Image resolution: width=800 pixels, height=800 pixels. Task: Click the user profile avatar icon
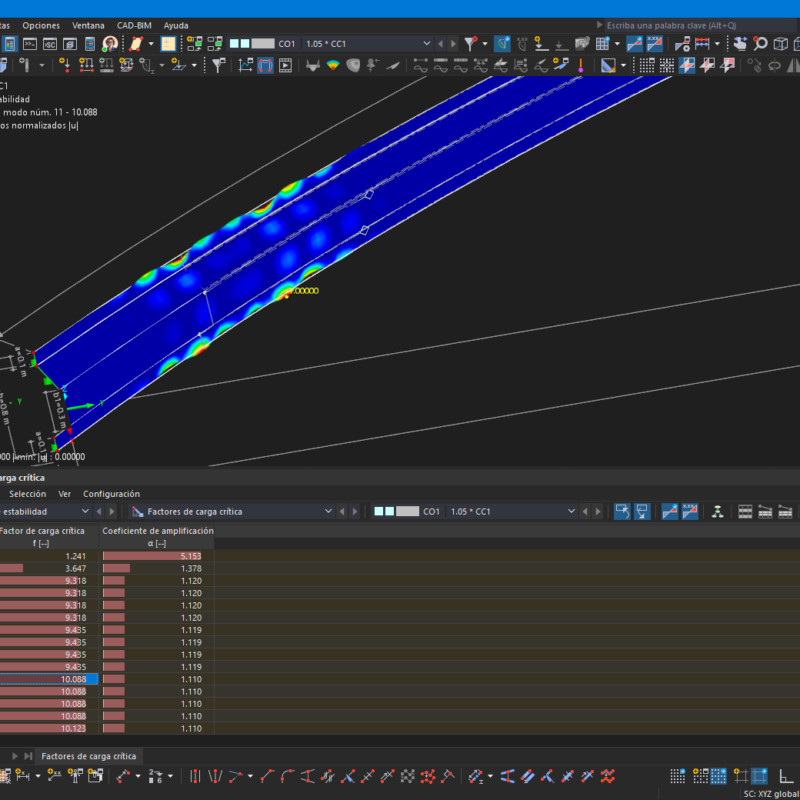click(110, 44)
